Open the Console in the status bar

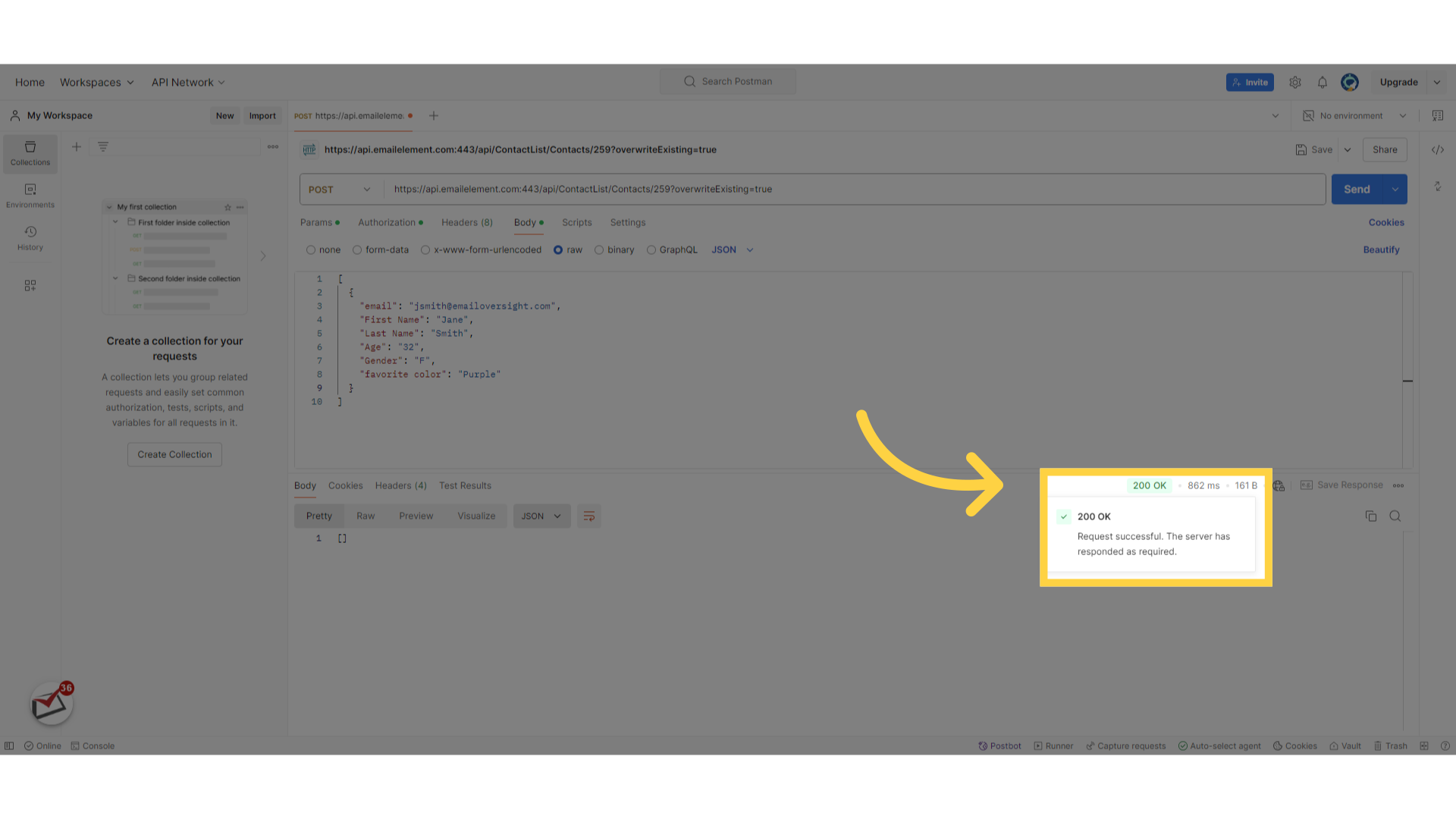[x=93, y=746]
